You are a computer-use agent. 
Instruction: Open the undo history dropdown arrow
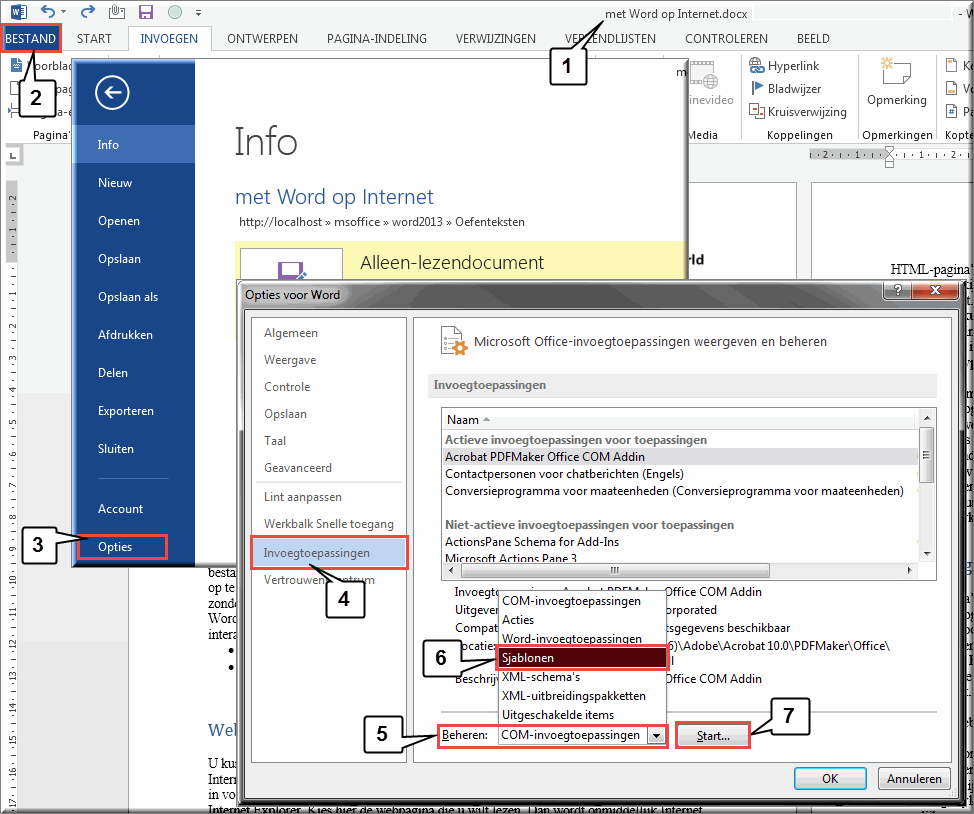tap(63, 12)
